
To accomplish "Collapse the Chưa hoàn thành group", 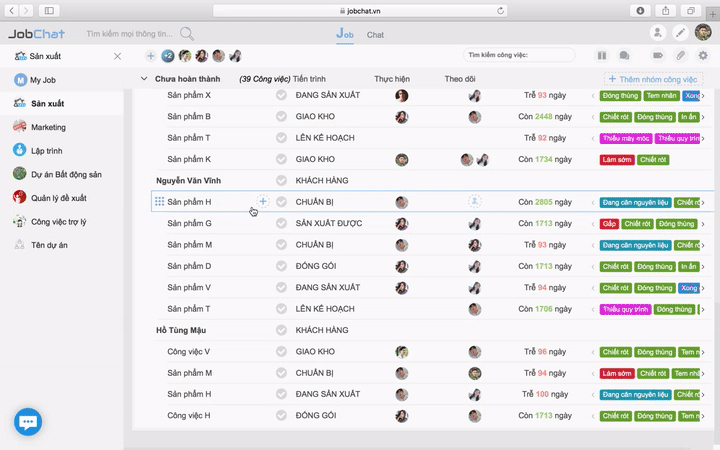I will 144,79.
